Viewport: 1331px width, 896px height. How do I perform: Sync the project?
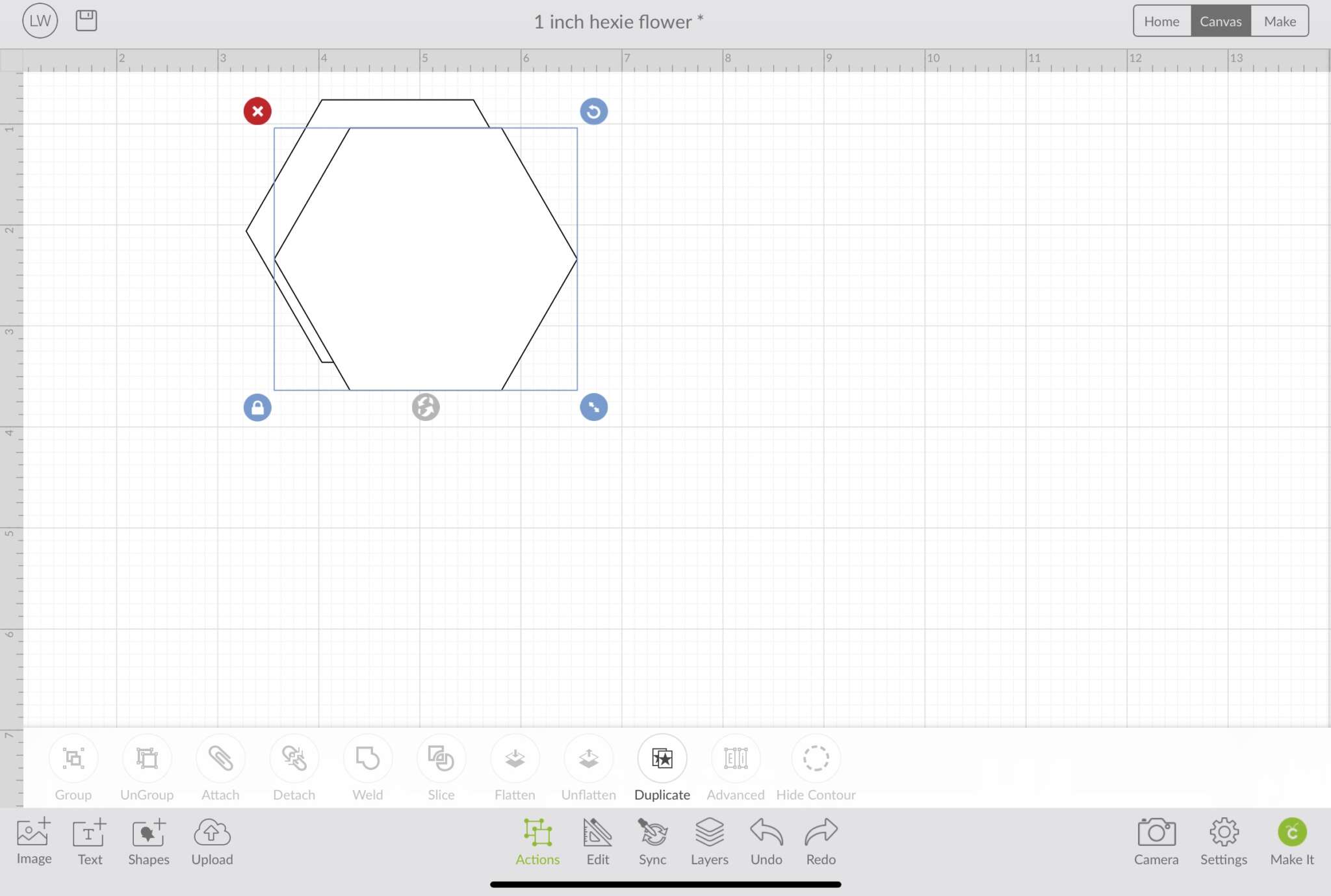point(652,840)
